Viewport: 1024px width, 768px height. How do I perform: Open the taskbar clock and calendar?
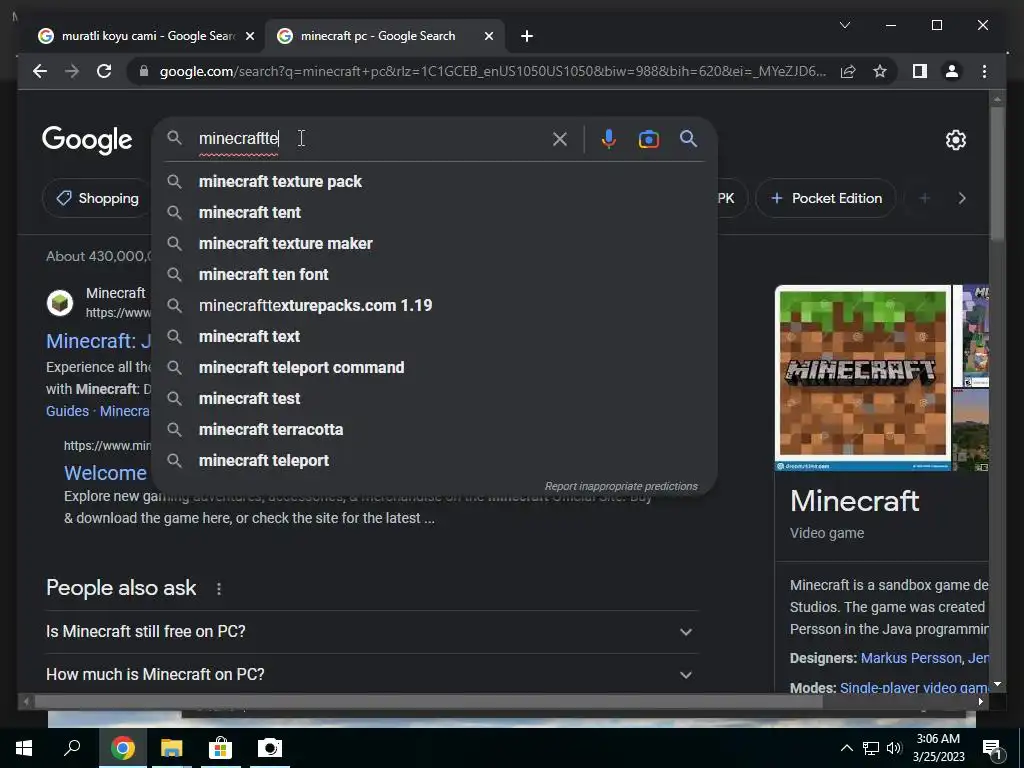click(938, 748)
